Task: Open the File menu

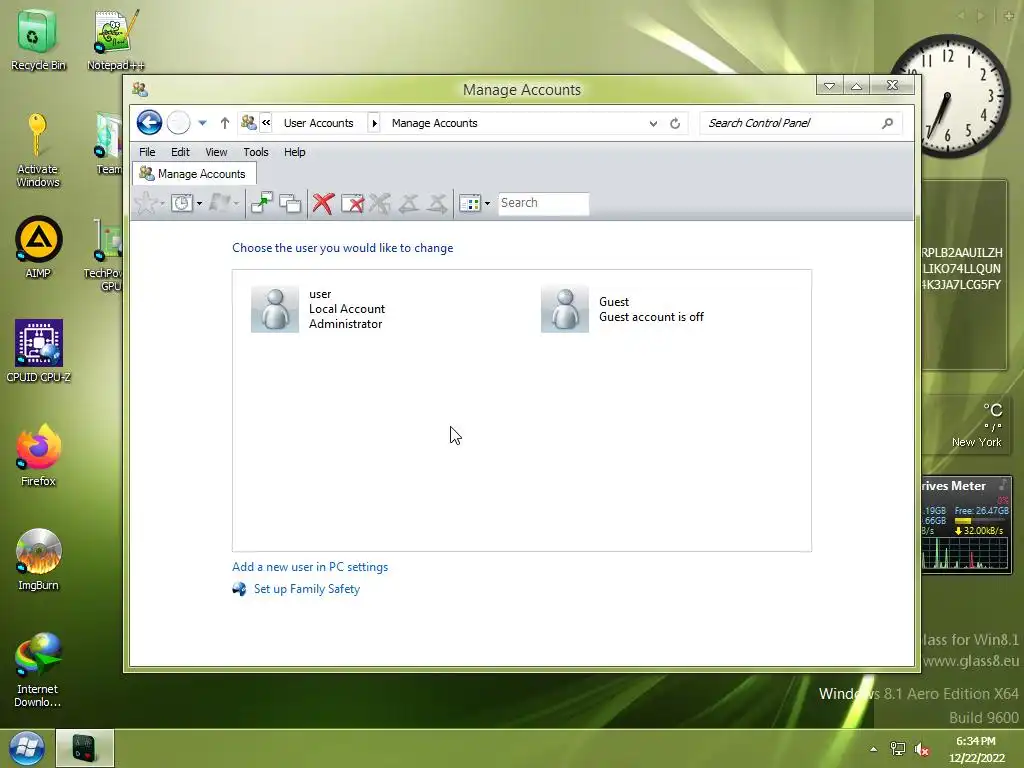Action: coord(147,152)
